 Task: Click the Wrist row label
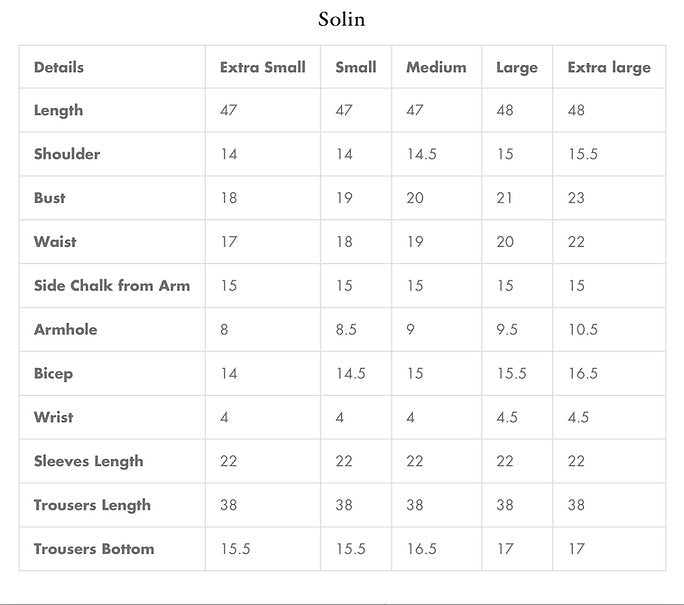54,417
